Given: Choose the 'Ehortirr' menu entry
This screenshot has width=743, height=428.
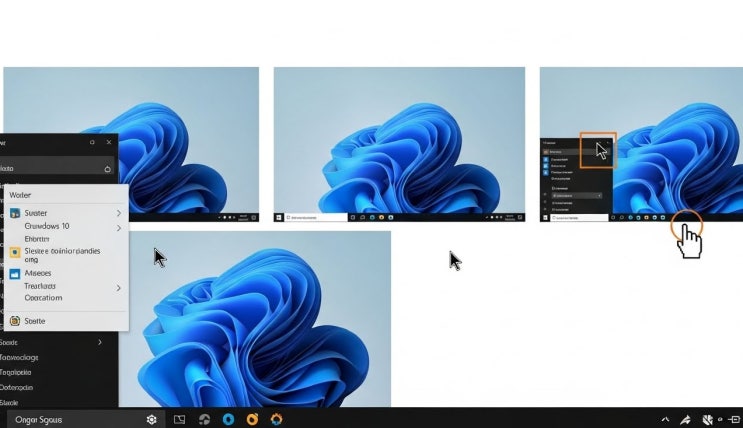Looking at the screenshot, I should (x=65, y=239).
